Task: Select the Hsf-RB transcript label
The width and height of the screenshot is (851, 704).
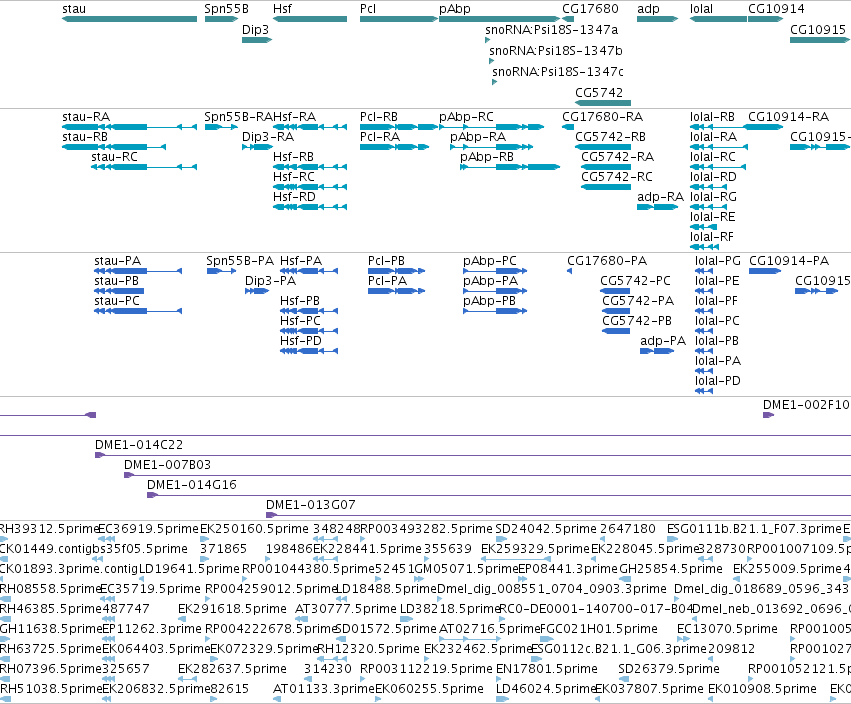Action: (x=293, y=157)
